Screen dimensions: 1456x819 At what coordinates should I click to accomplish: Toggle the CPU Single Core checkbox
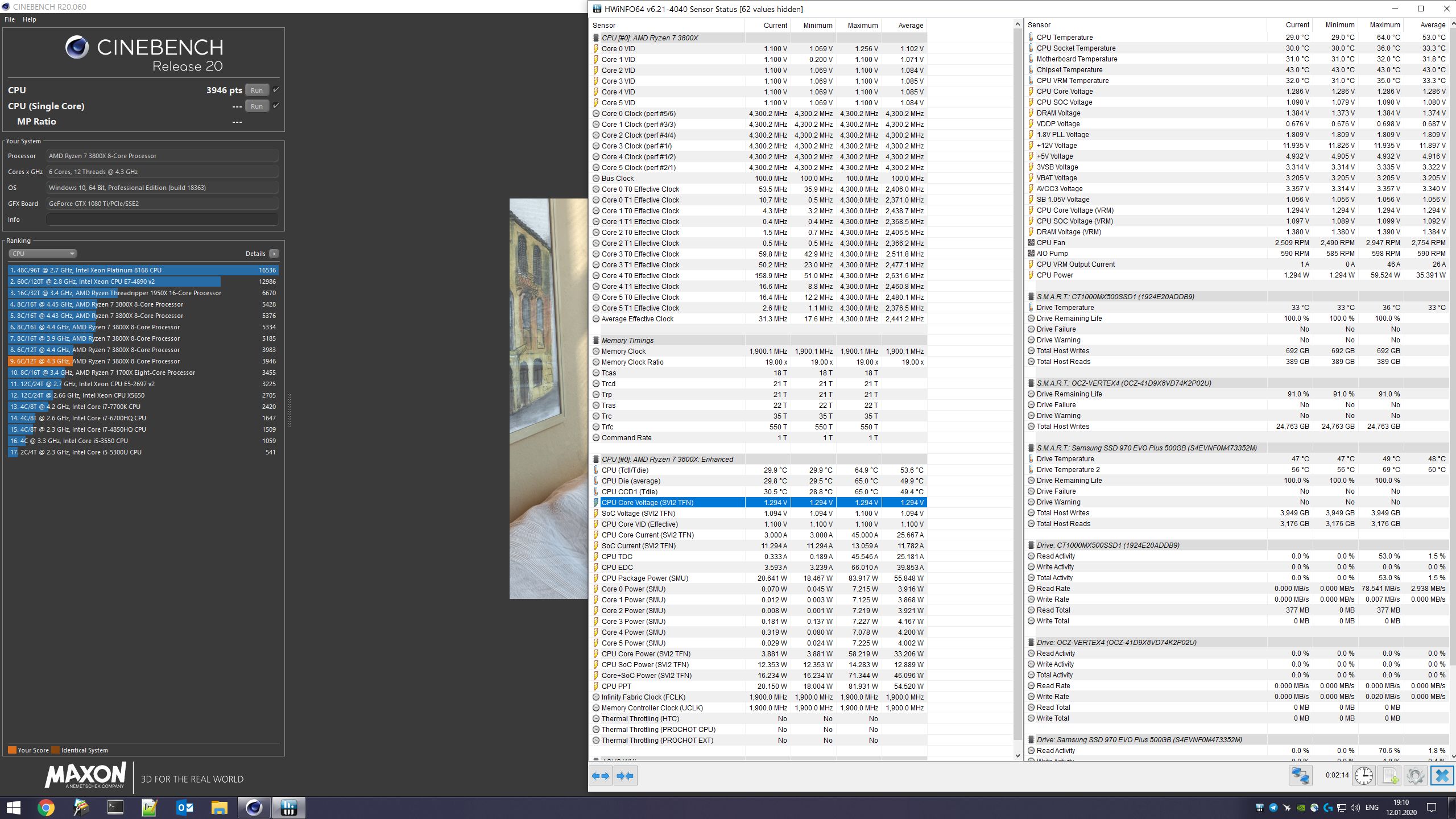[276, 106]
